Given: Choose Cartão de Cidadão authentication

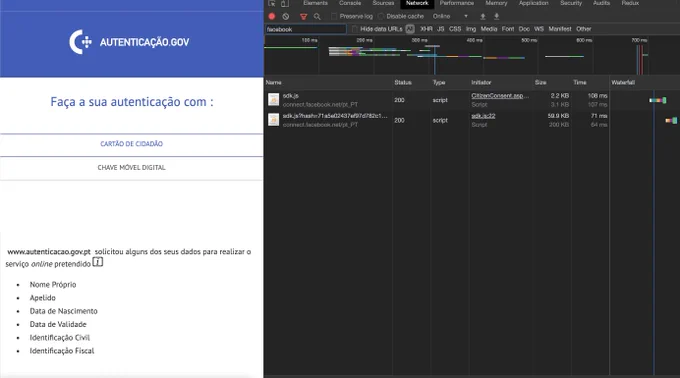Looking at the screenshot, I should (x=131, y=144).
